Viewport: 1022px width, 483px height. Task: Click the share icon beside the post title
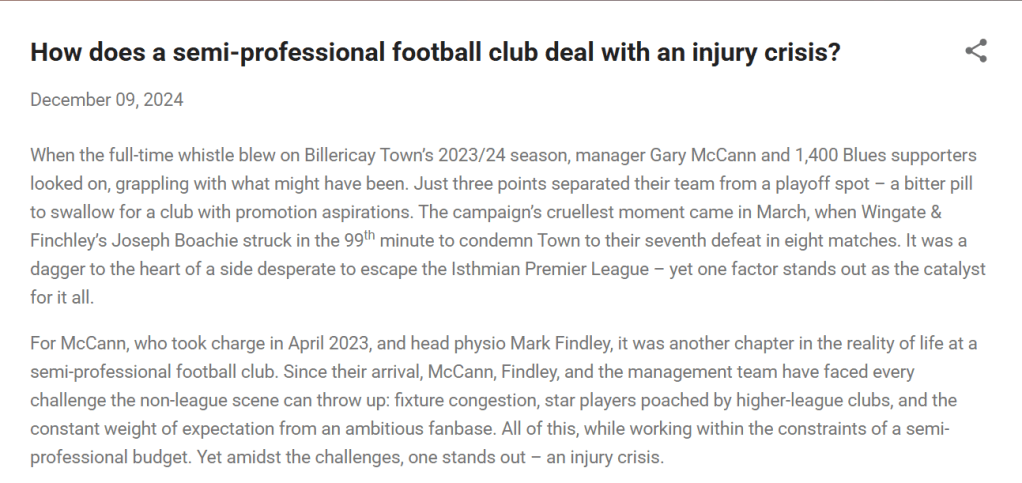pos(976,52)
